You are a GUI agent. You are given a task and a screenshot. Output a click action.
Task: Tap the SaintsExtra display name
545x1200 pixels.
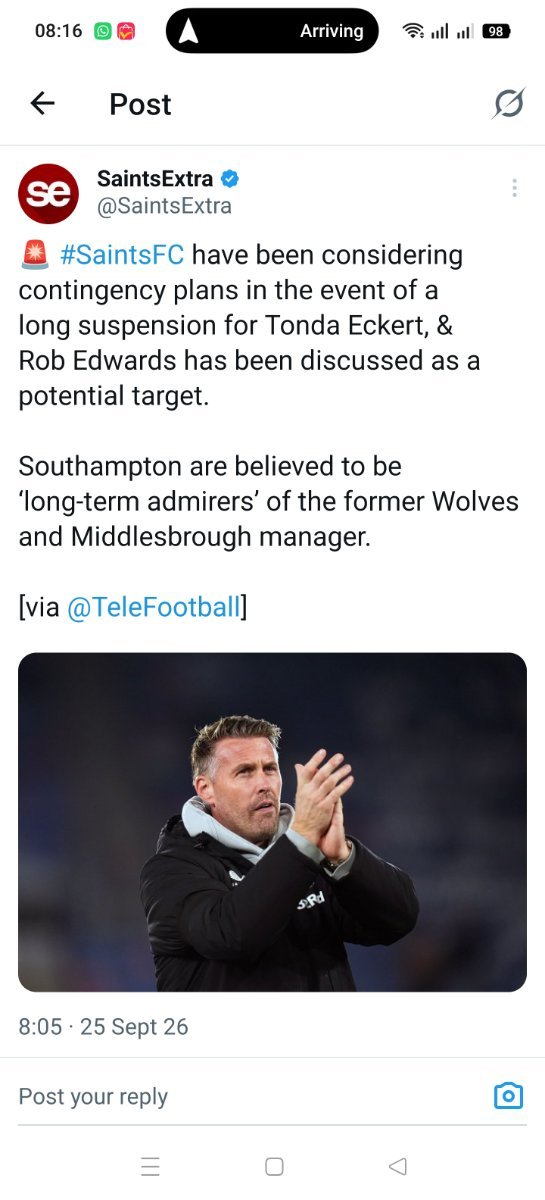tap(155, 179)
